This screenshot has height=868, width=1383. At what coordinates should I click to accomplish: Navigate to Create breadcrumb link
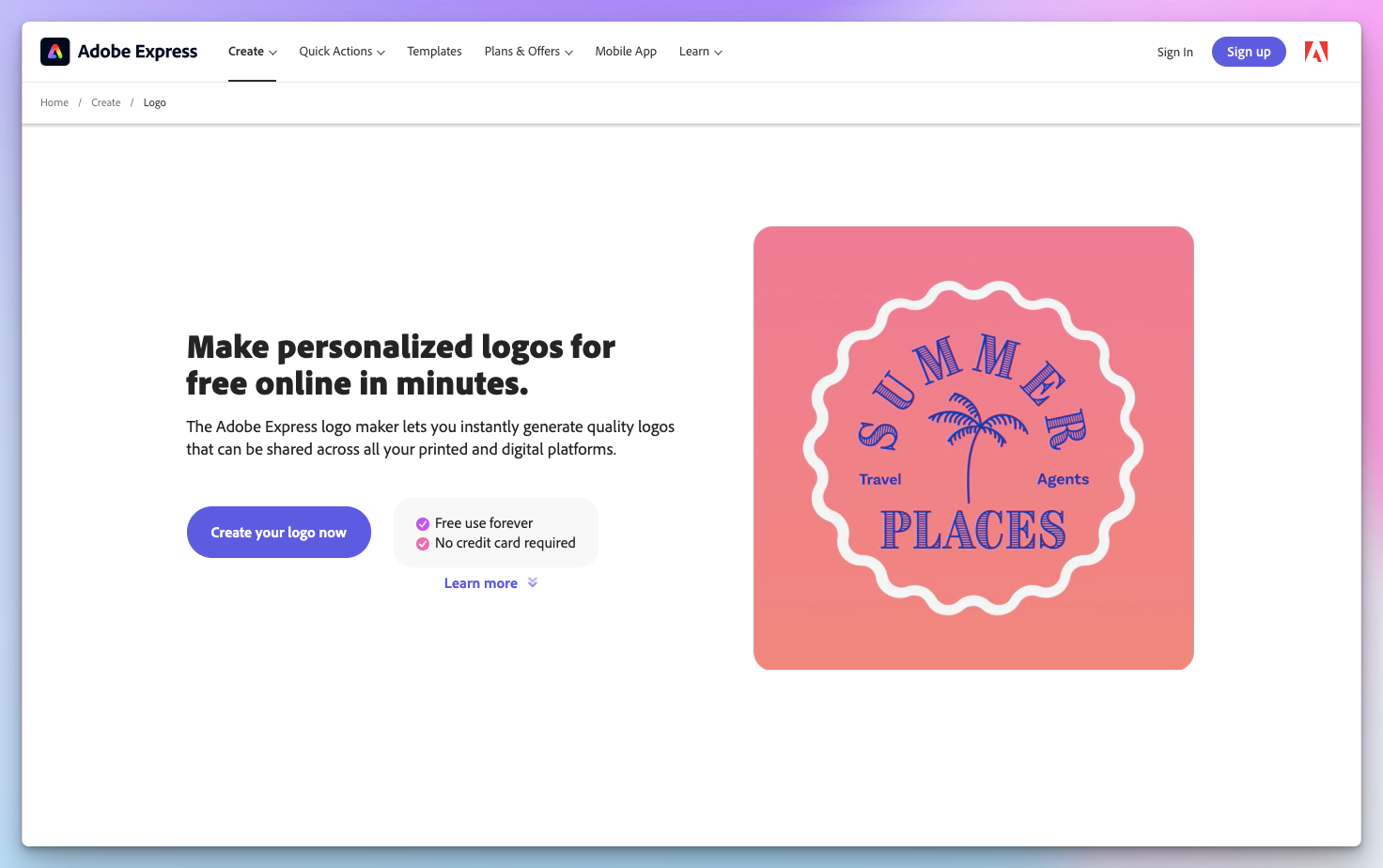click(106, 102)
